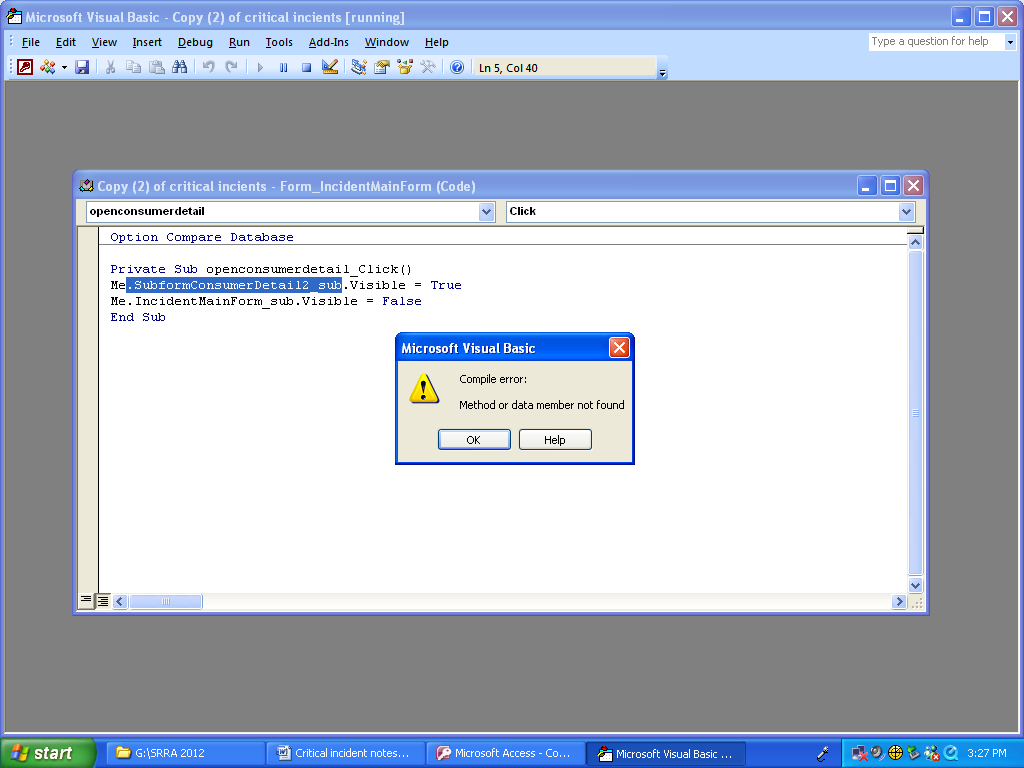
Task: Open the Insert Module dropdown arrow
Action: 64,67
